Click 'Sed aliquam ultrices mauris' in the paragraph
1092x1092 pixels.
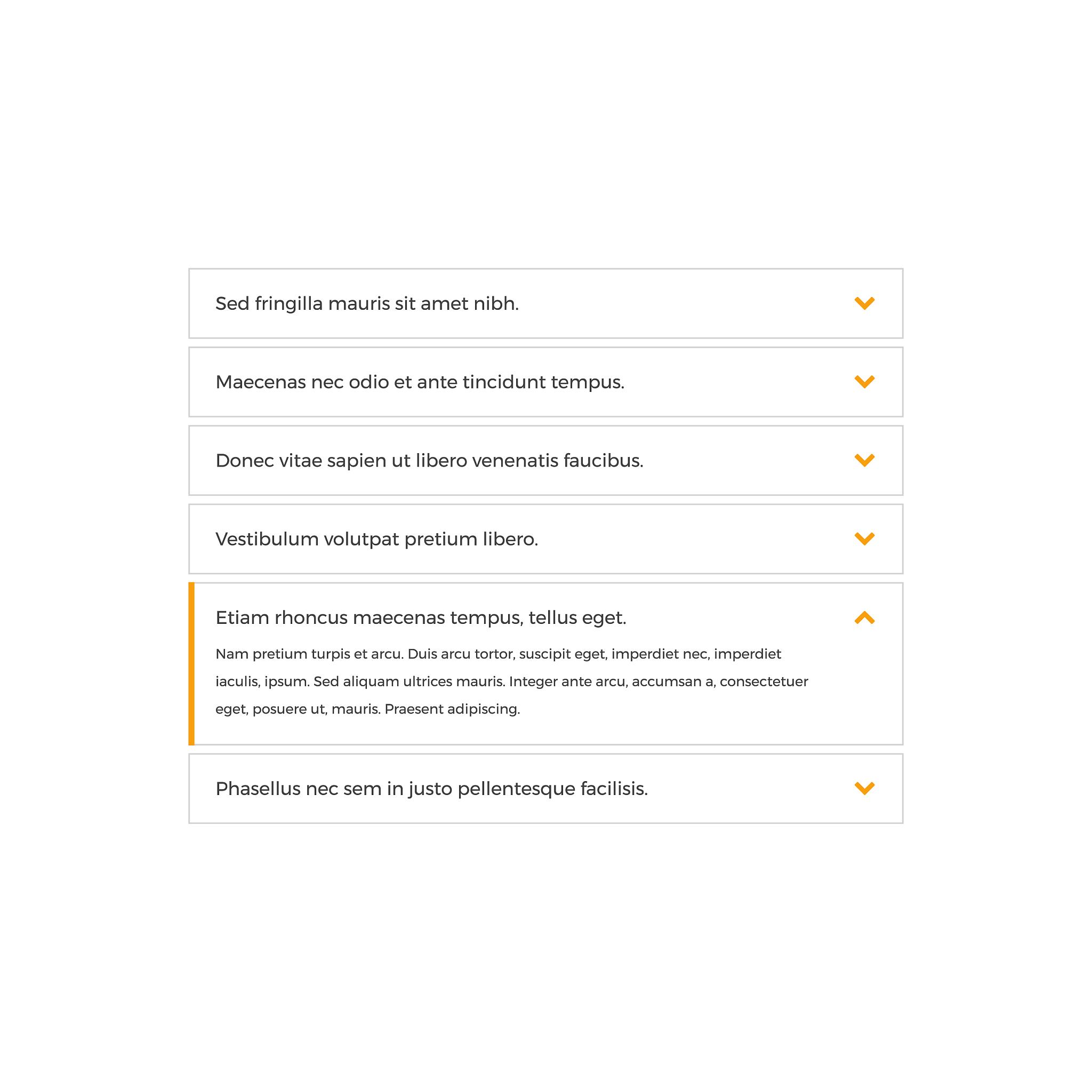[408, 681]
